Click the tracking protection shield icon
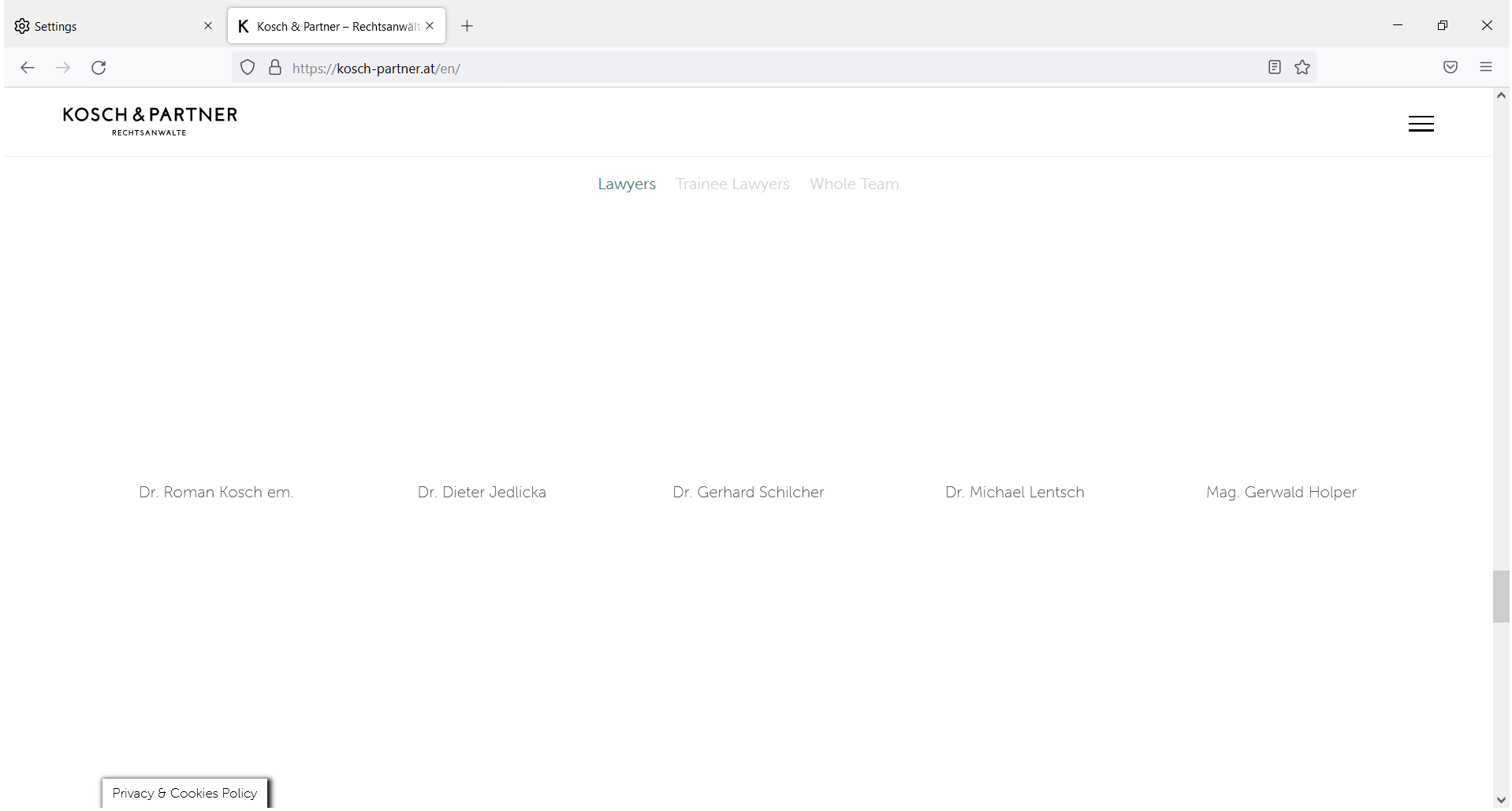The width and height of the screenshot is (1512, 811). [247, 67]
